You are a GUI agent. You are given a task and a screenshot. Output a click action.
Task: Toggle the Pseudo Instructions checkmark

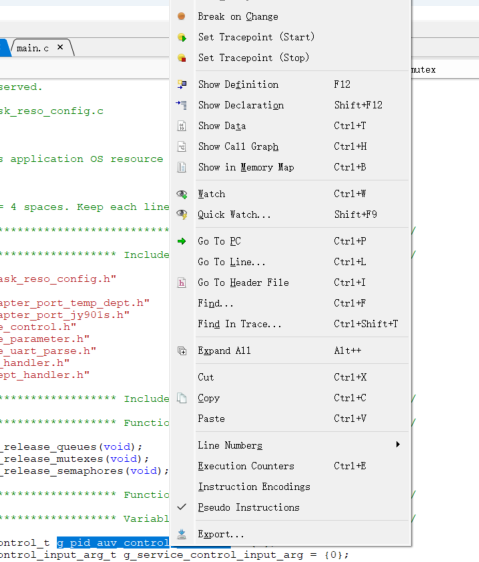tap(182, 507)
